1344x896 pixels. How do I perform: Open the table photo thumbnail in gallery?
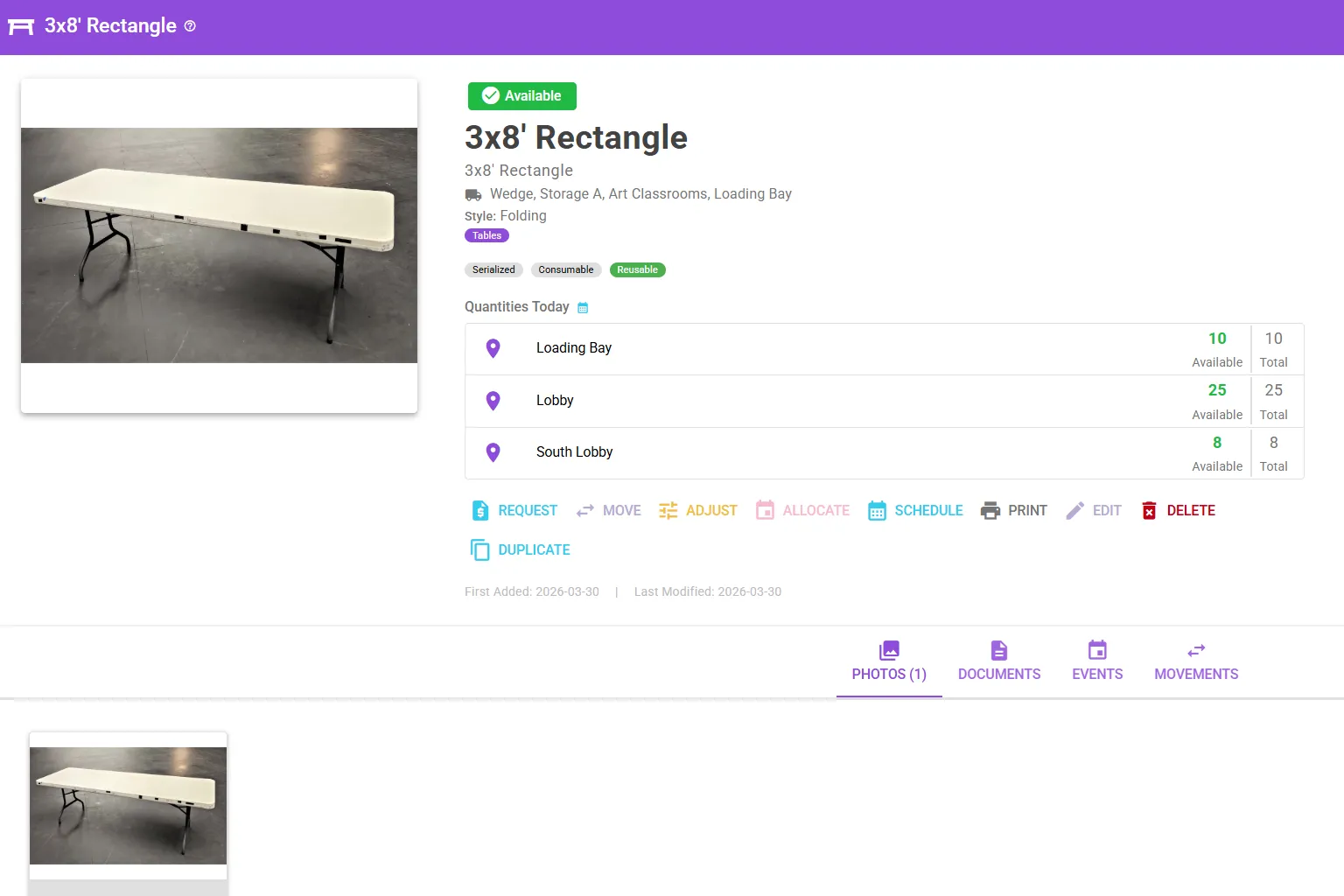pyautogui.click(x=128, y=806)
